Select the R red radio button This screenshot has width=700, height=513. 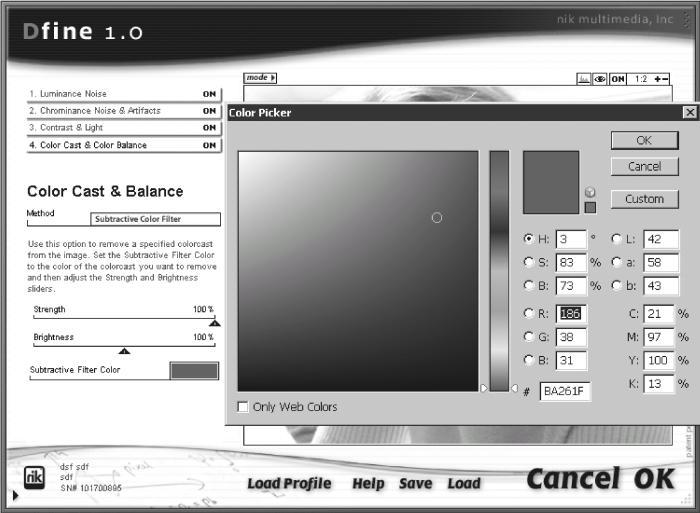click(x=528, y=313)
